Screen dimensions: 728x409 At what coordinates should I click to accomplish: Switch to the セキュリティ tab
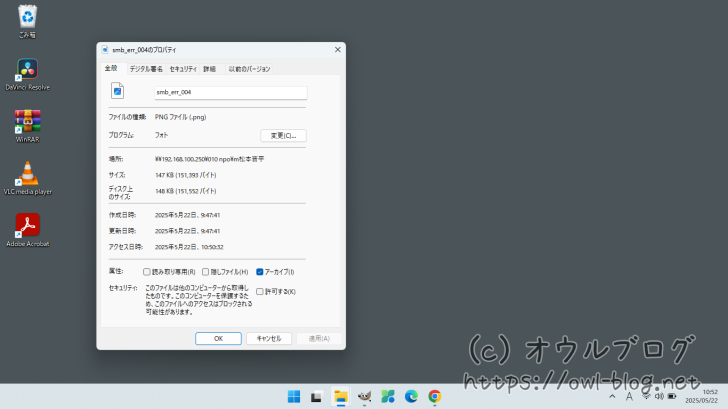[183, 69]
